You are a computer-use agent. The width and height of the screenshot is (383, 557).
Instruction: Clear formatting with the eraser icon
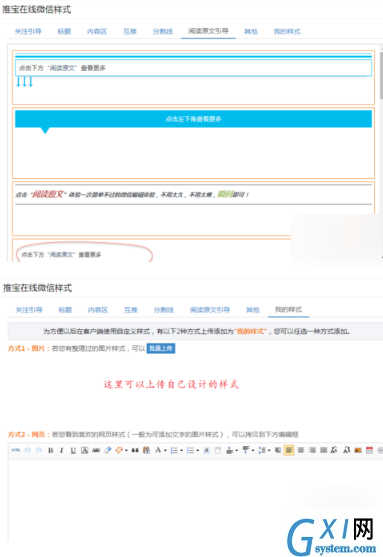click(x=107, y=450)
